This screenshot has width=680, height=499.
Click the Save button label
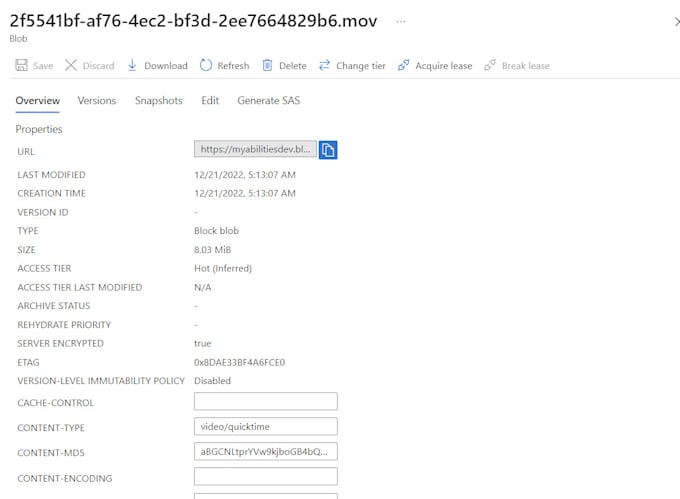tap(43, 66)
